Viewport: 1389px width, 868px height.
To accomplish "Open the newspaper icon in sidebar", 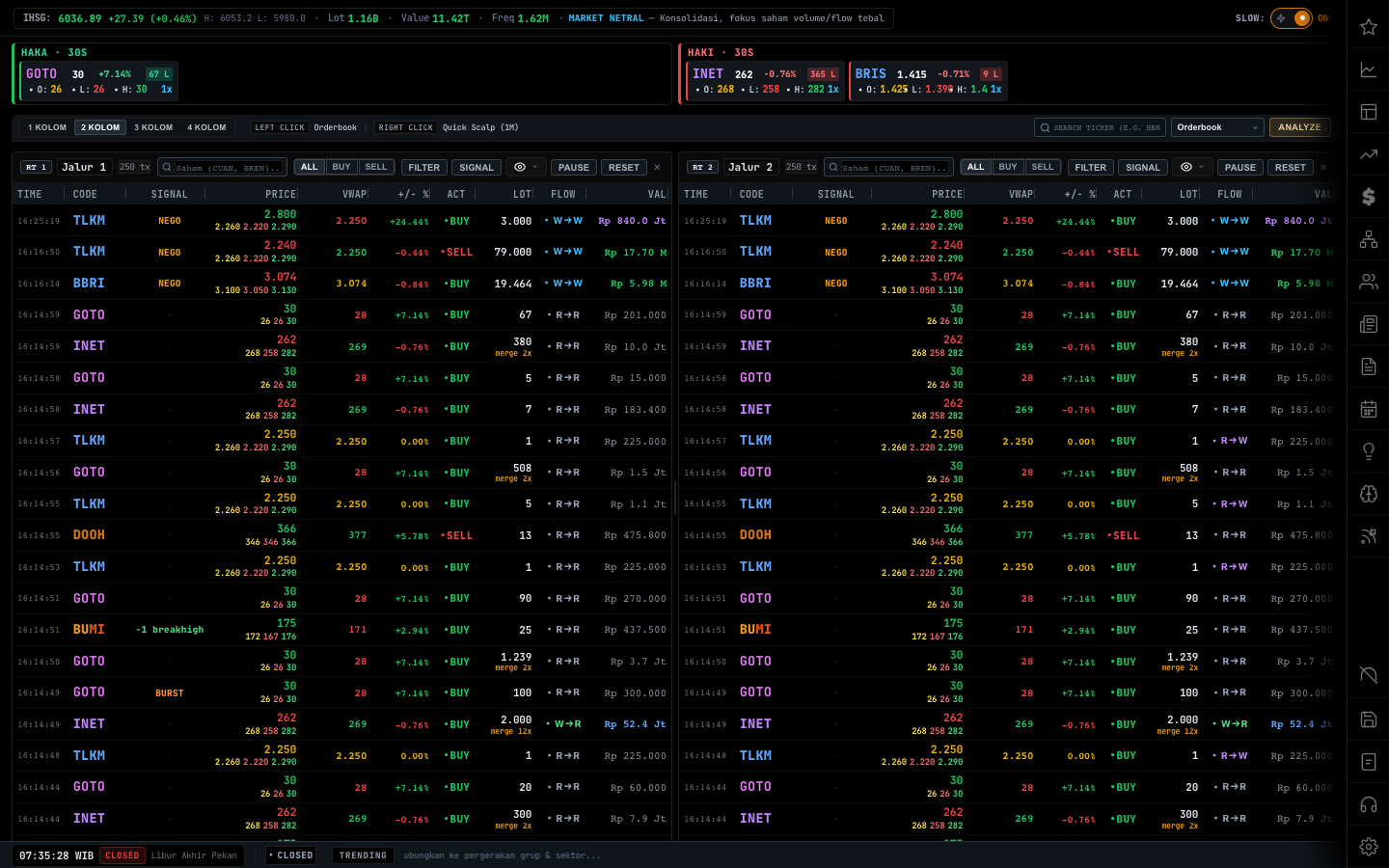I will (1368, 324).
